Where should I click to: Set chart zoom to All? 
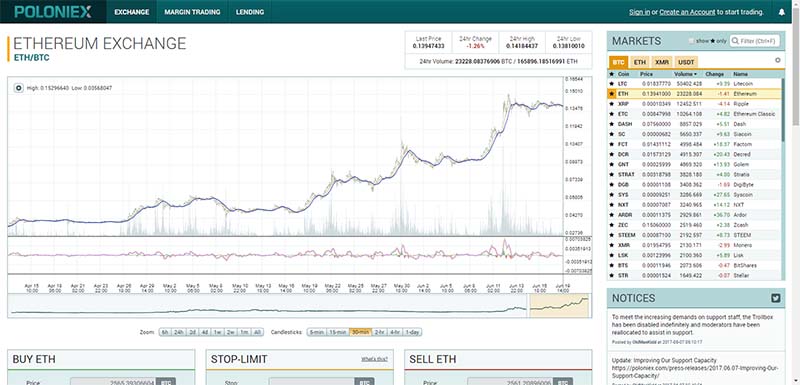point(257,332)
